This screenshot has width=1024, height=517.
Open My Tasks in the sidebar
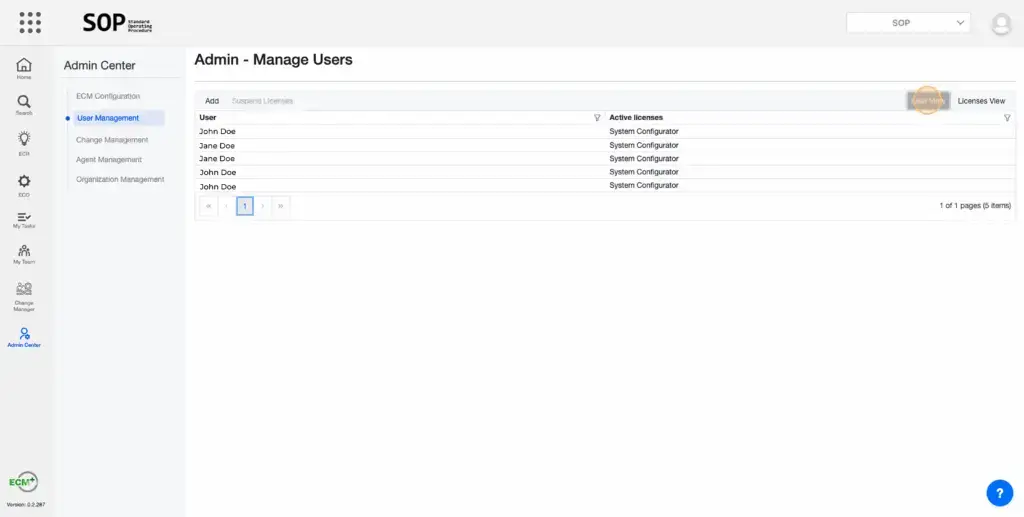coord(23,220)
